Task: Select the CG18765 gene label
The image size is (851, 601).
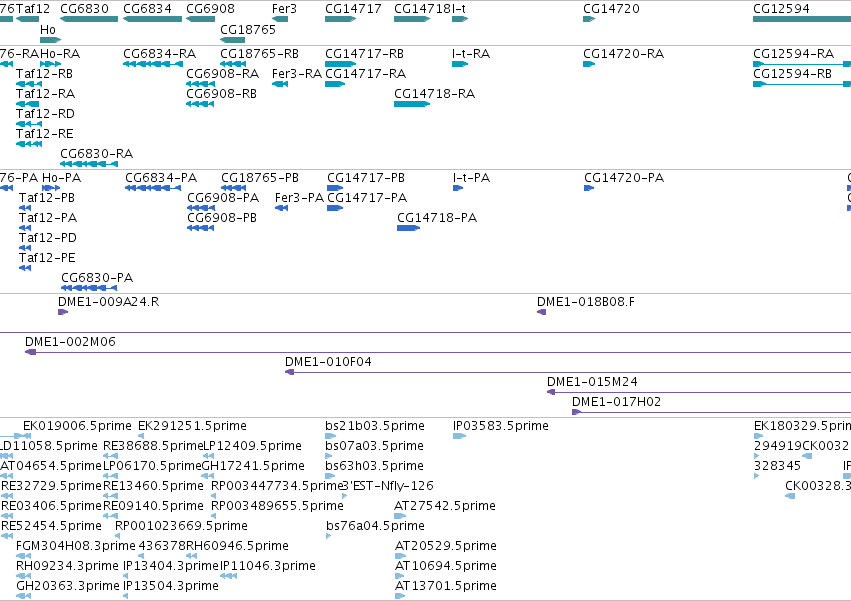Action: [x=247, y=29]
